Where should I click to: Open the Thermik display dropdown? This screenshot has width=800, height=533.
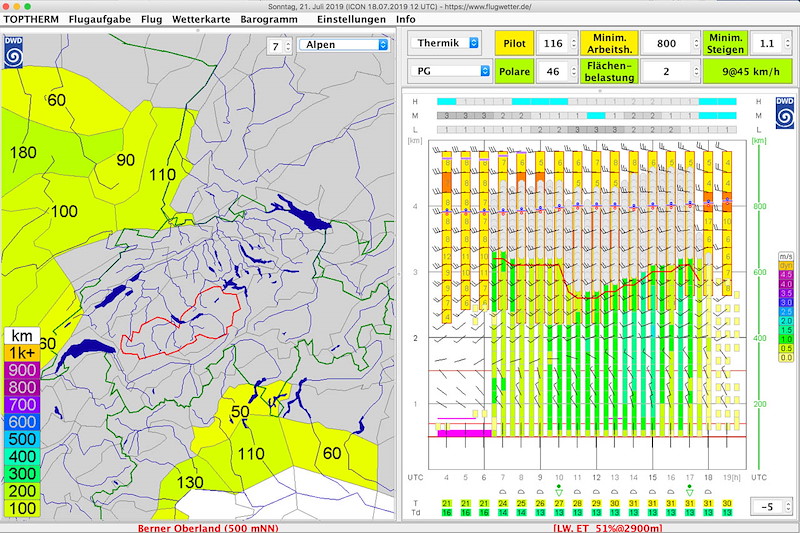pyautogui.click(x=445, y=43)
